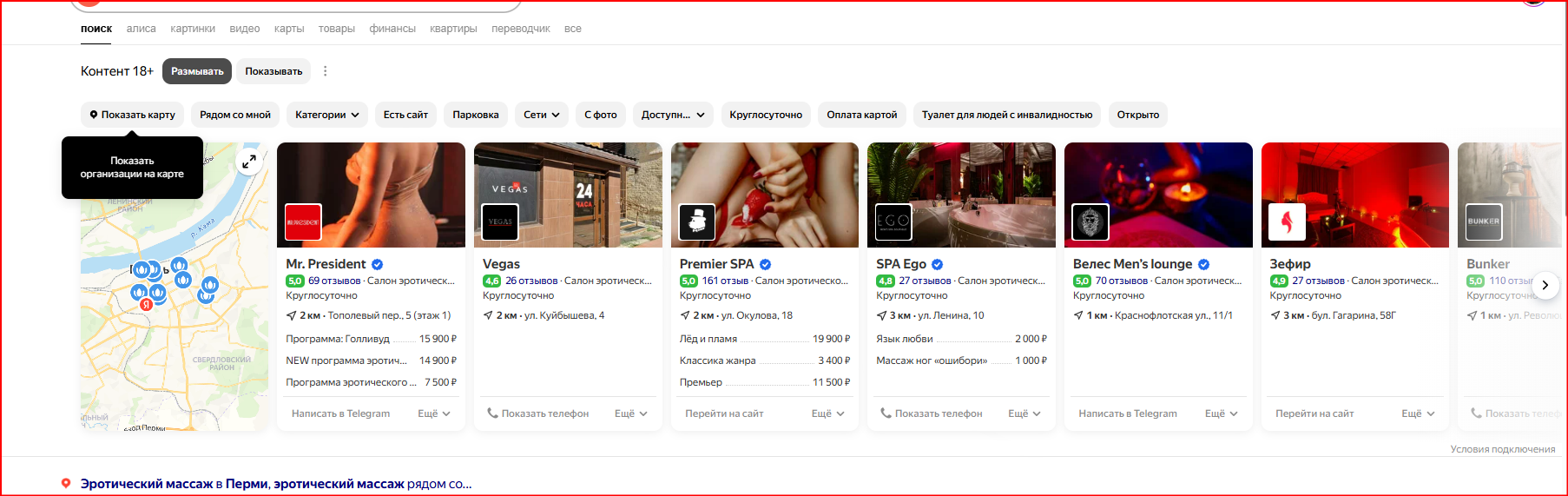This screenshot has width=1568, height=496.
Task: Expand Ещё in the Vegas card
Action: point(631,413)
